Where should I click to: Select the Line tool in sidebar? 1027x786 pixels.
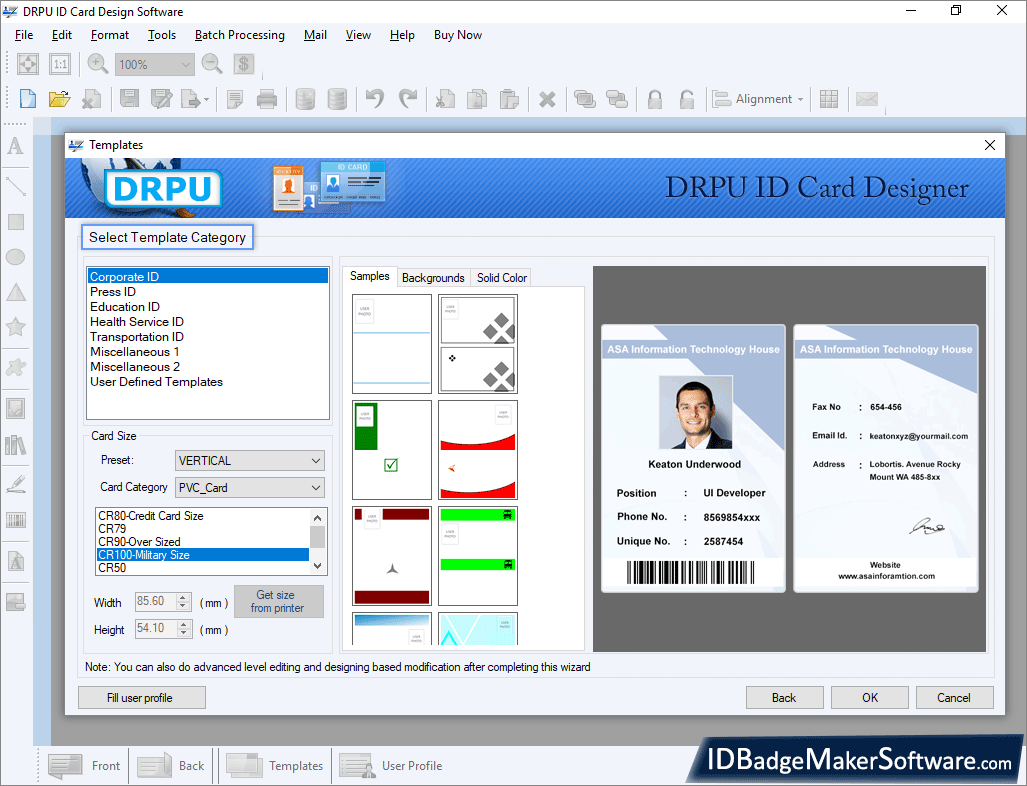15,187
